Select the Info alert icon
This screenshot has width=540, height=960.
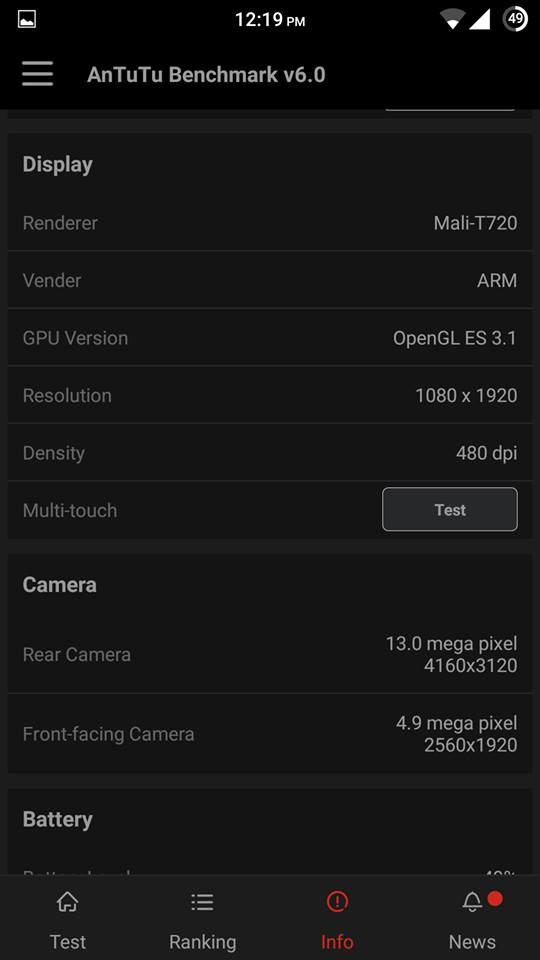coord(337,901)
